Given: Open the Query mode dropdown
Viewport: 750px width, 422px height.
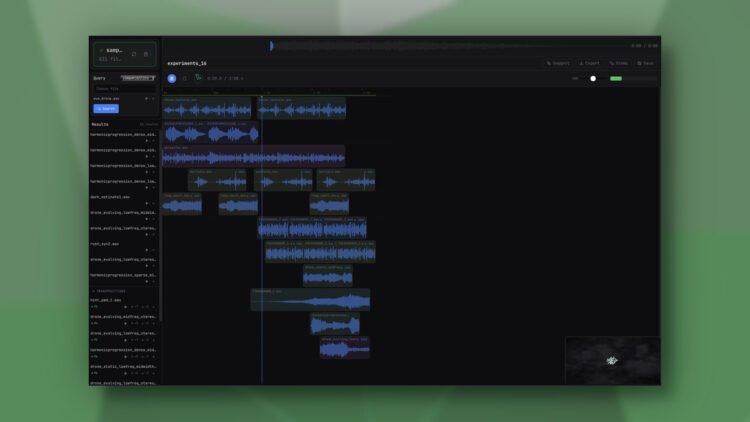Looking at the screenshot, I should pyautogui.click(x=138, y=78).
